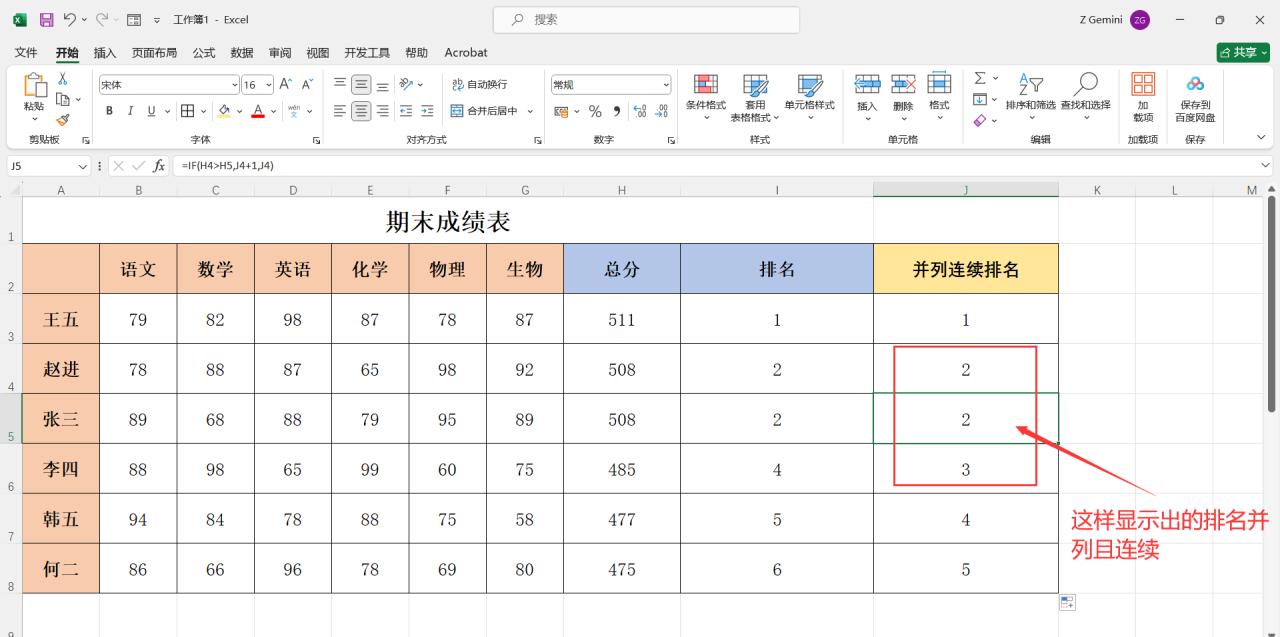Click the 共享 (Share) button
Image resolution: width=1280 pixels, height=637 pixels.
click(1242, 52)
